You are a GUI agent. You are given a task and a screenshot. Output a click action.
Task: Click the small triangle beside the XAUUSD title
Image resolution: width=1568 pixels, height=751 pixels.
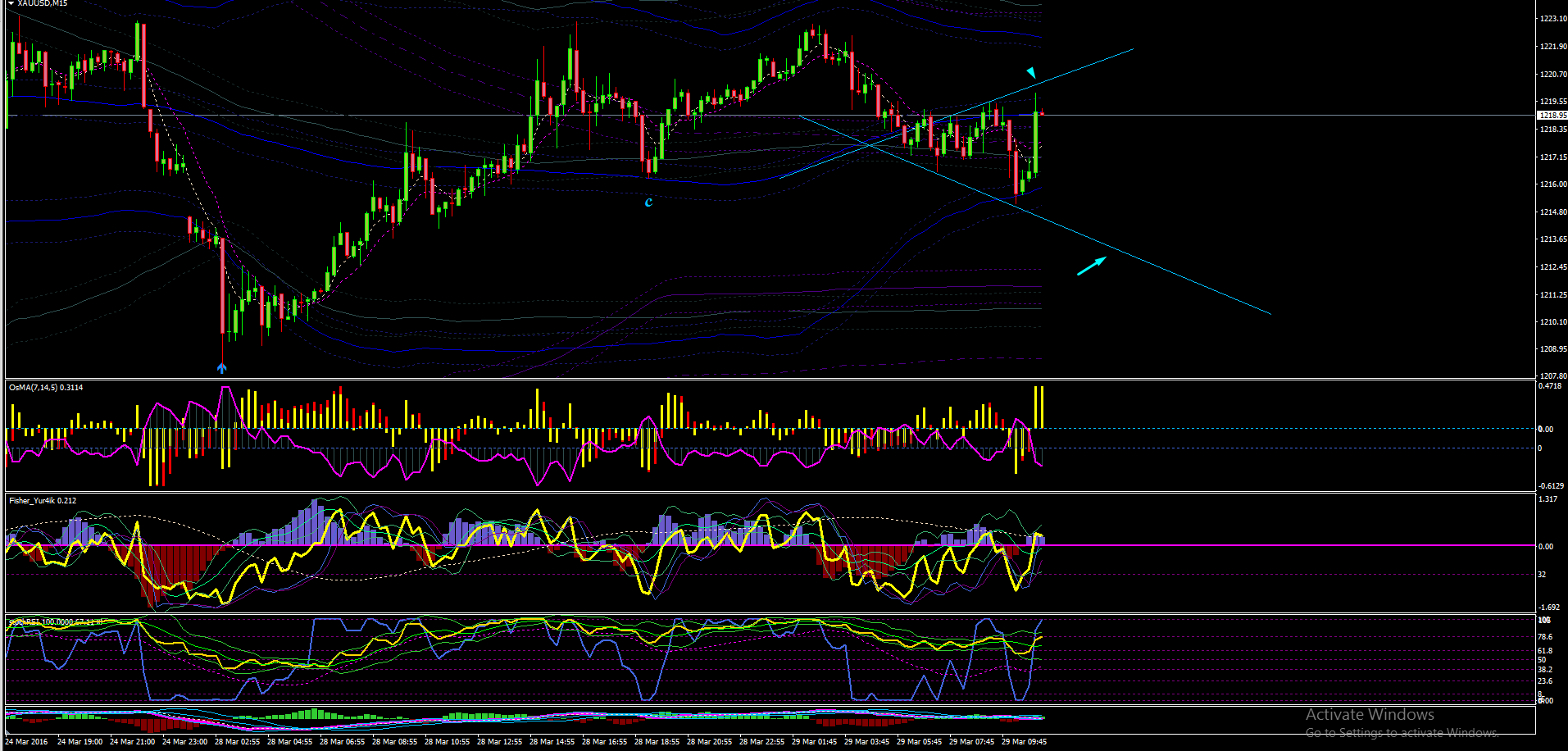pos(11,3)
